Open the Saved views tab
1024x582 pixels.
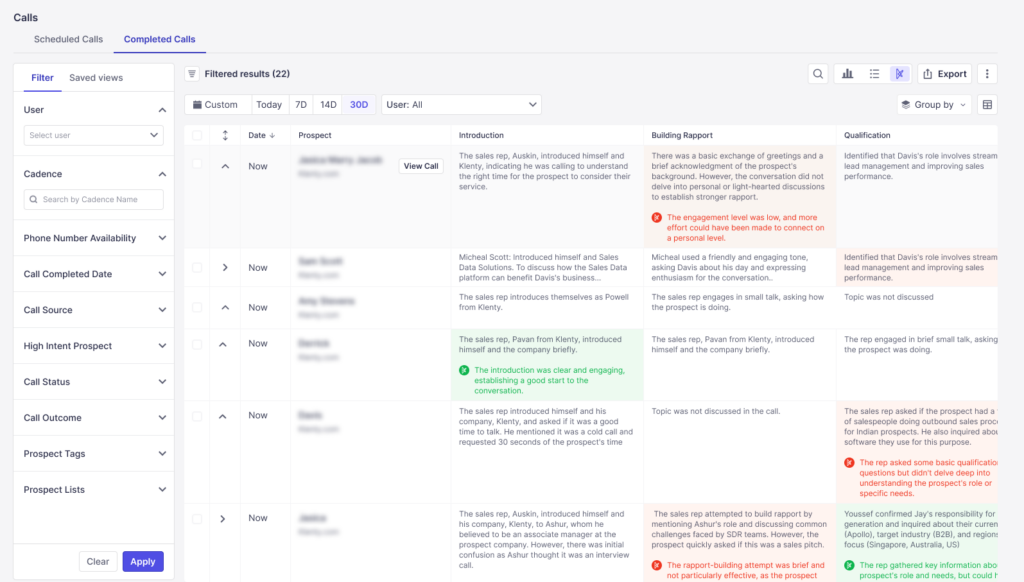pyautogui.click(x=96, y=78)
